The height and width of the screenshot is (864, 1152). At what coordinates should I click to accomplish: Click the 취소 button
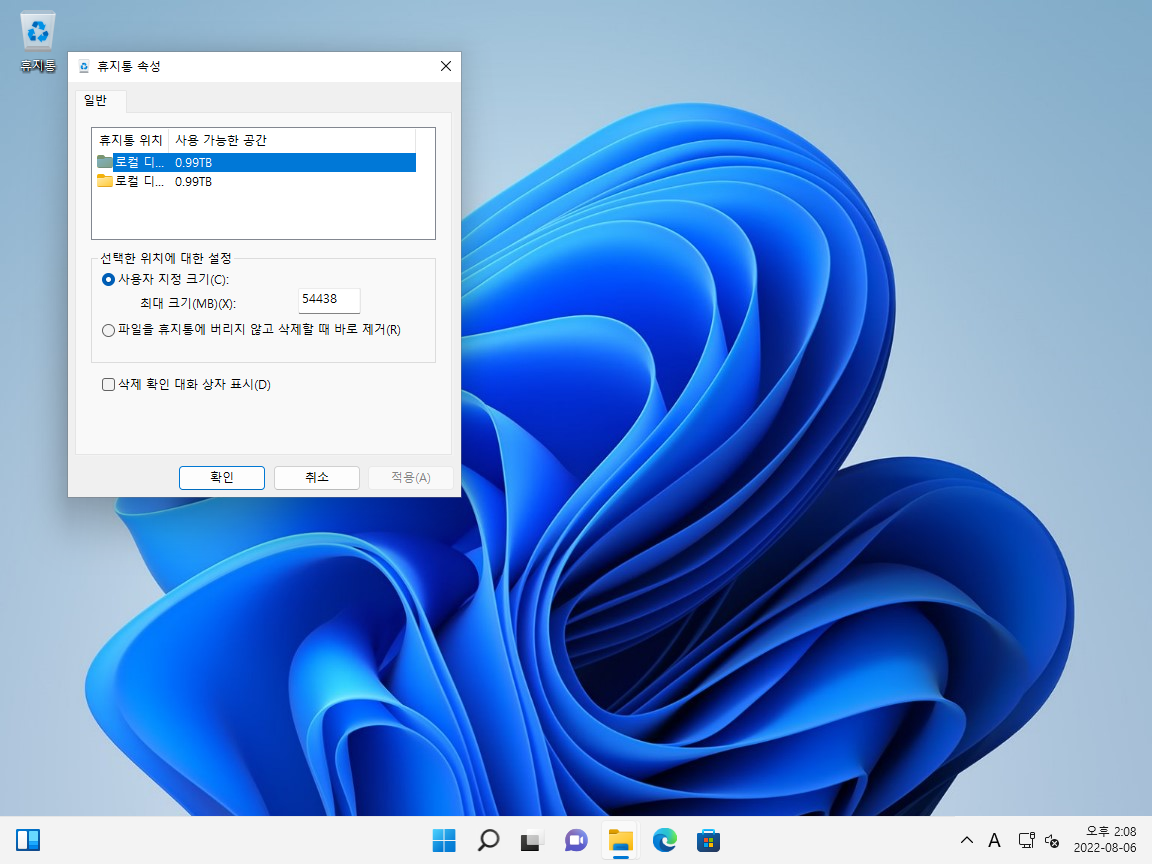point(317,478)
